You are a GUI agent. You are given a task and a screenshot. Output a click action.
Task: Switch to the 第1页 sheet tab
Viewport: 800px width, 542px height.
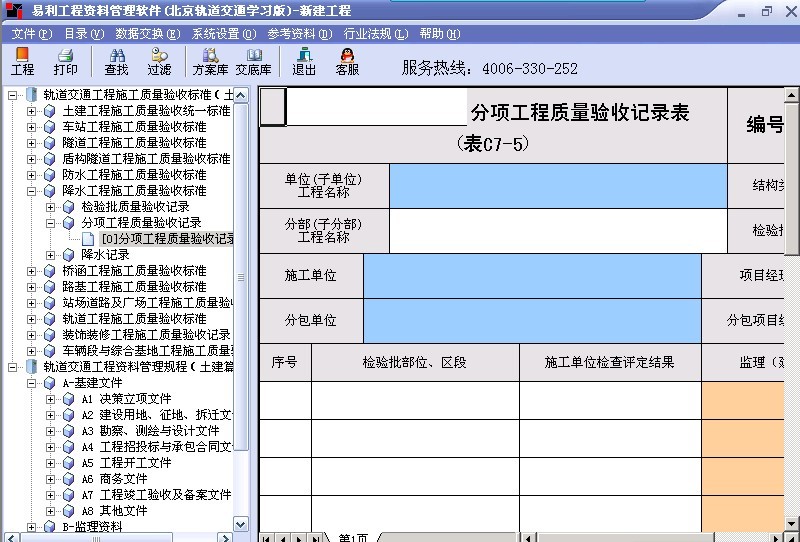click(353, 537)
